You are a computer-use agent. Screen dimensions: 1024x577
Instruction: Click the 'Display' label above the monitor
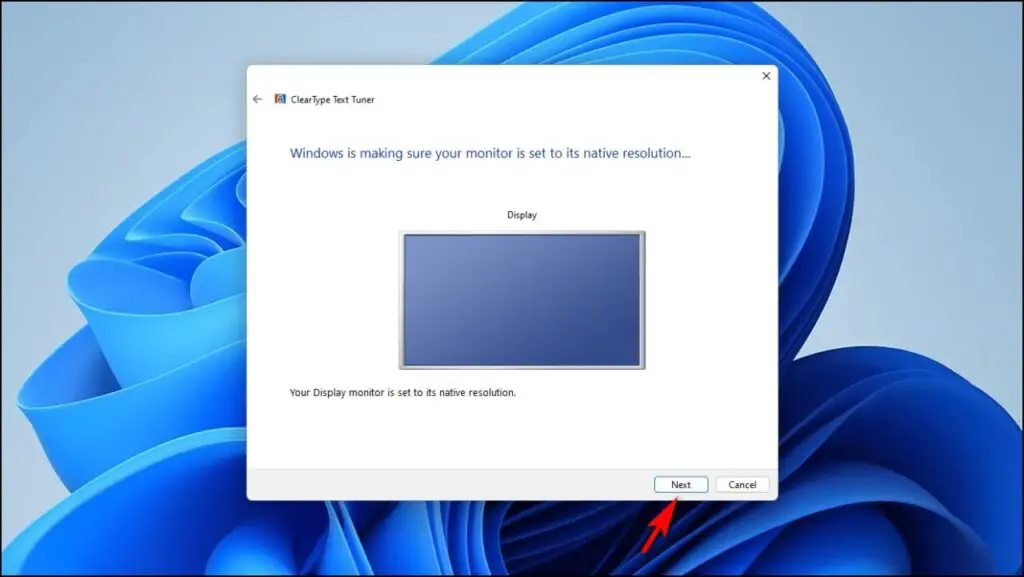coord(522,215)
